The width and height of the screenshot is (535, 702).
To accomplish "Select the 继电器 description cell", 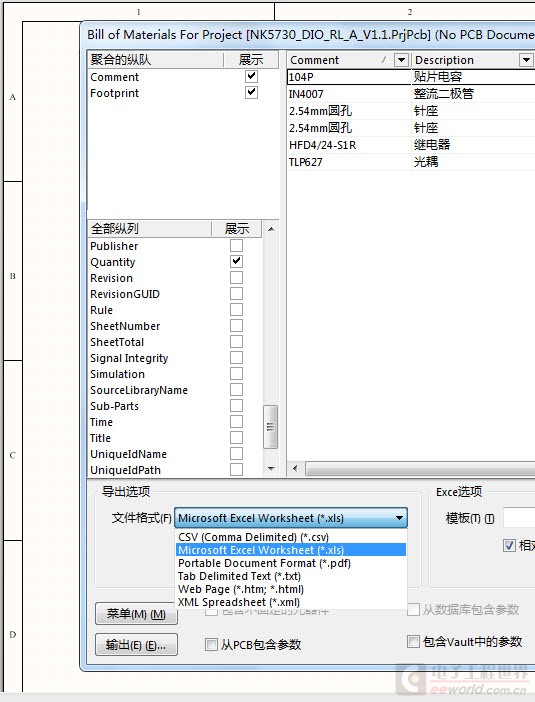I will [473, 145].
